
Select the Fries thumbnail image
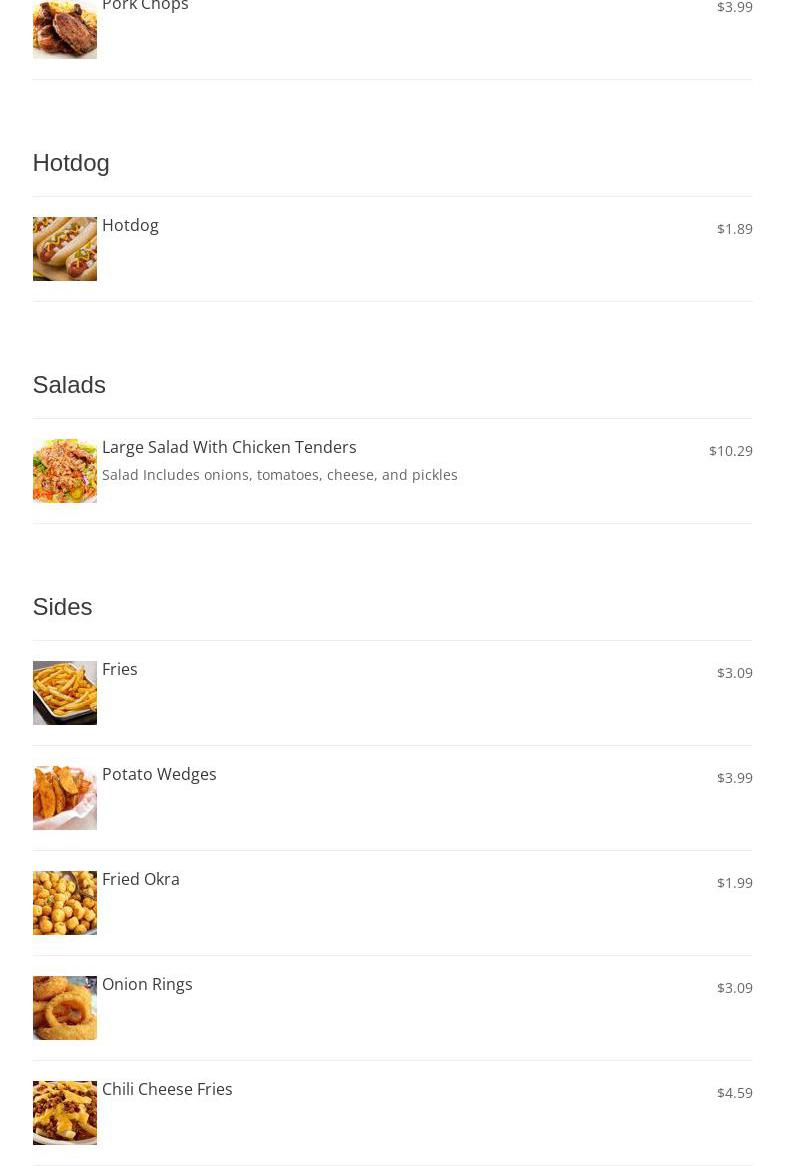pos(64,692)
